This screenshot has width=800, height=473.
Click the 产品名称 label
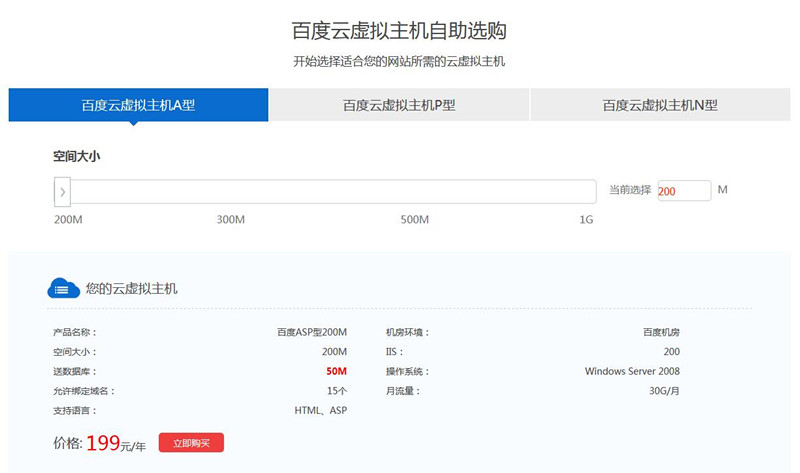click(74, 332)
